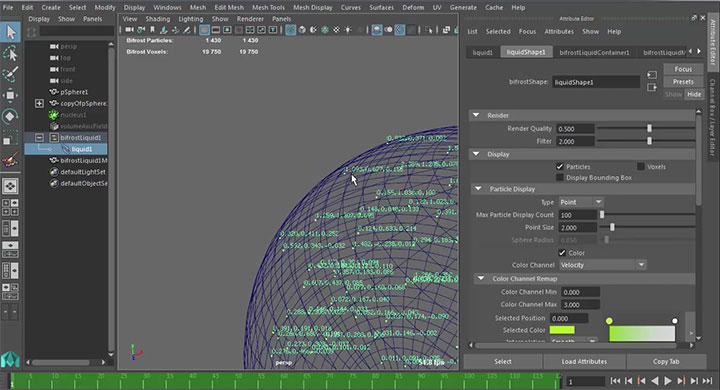The image size is (720, 390).
Task: Toggle the use all lights bulb icon
Action: [348, 30]
